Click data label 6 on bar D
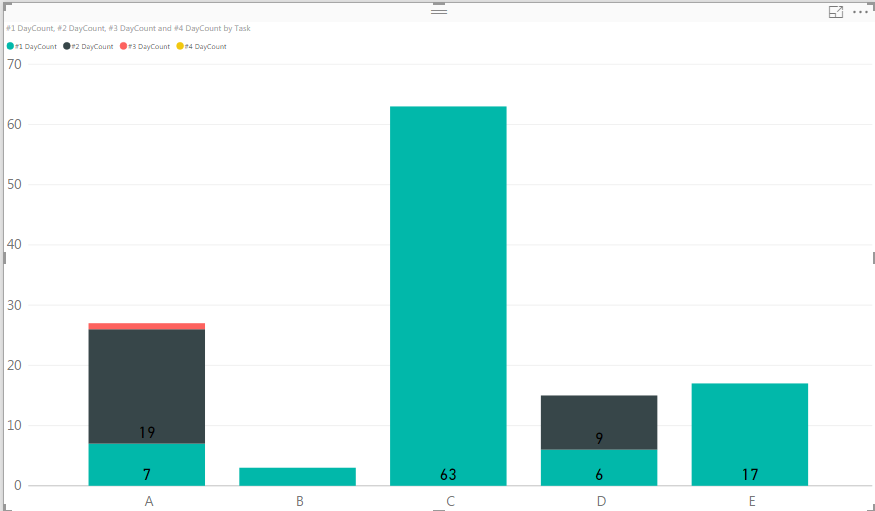 click(599, 474)
